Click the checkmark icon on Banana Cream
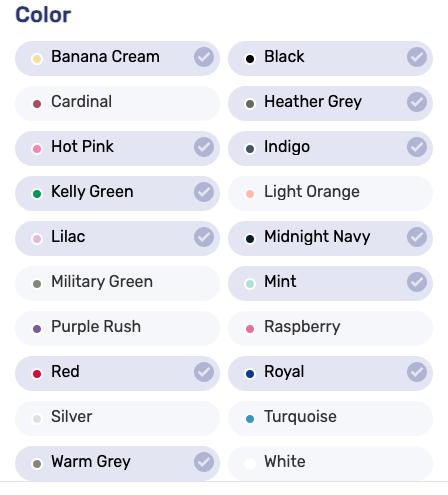448x495 pixels. (x=204, y=57)
